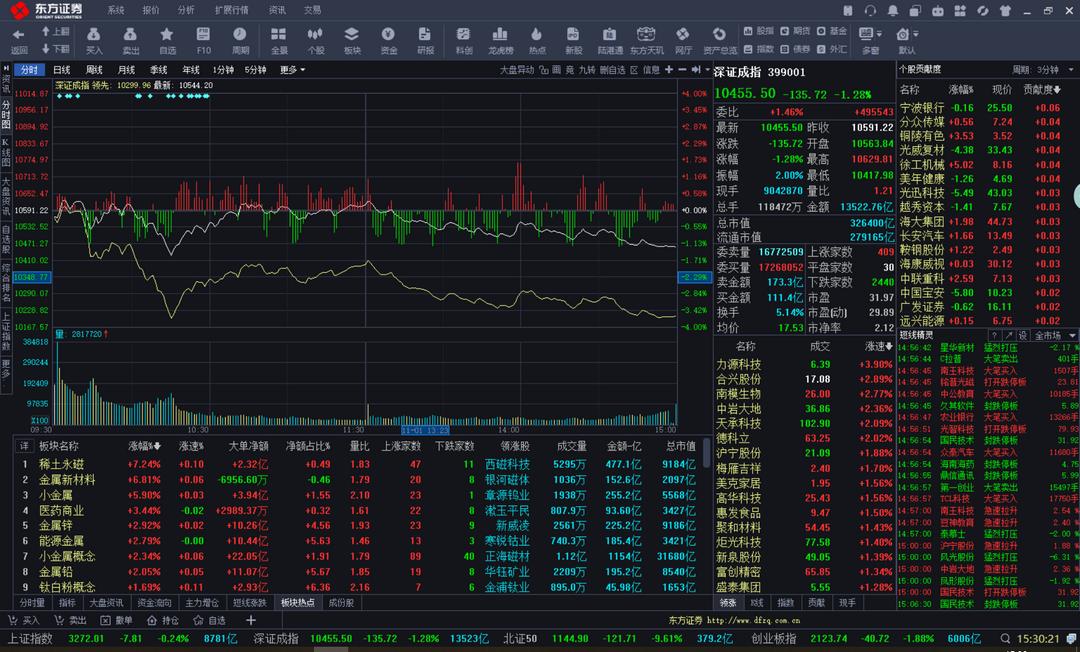Screen dimensions: 1080x652
Task: Toggle the 基金 quick category
Action: tap(832, 31)
